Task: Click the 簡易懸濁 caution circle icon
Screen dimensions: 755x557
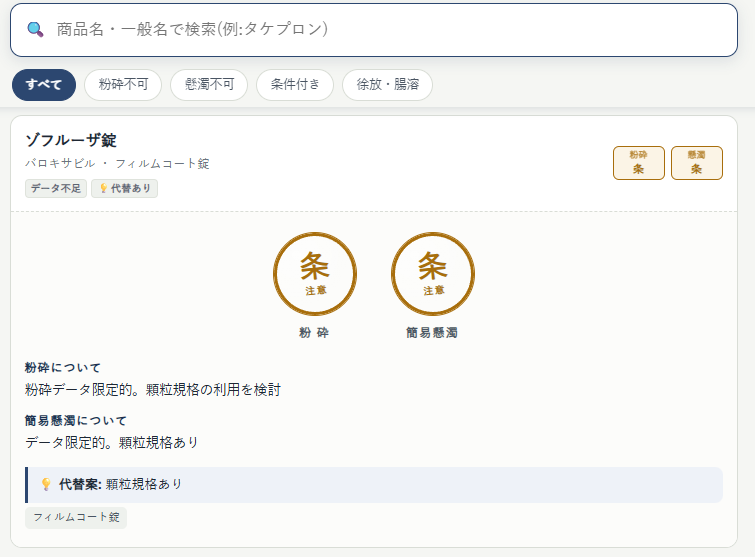Action: tap(433, 274)
